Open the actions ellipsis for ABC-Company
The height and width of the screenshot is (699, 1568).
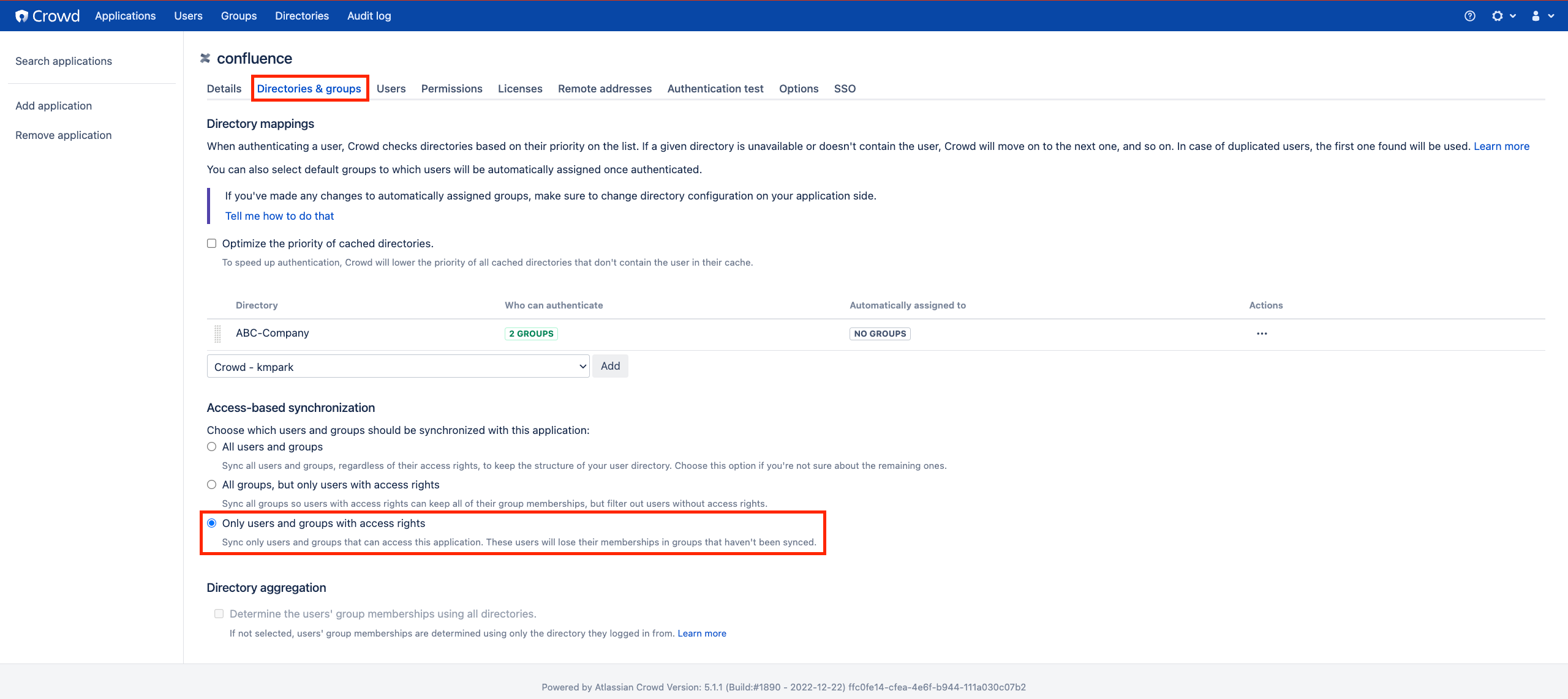click(1262, 334)
